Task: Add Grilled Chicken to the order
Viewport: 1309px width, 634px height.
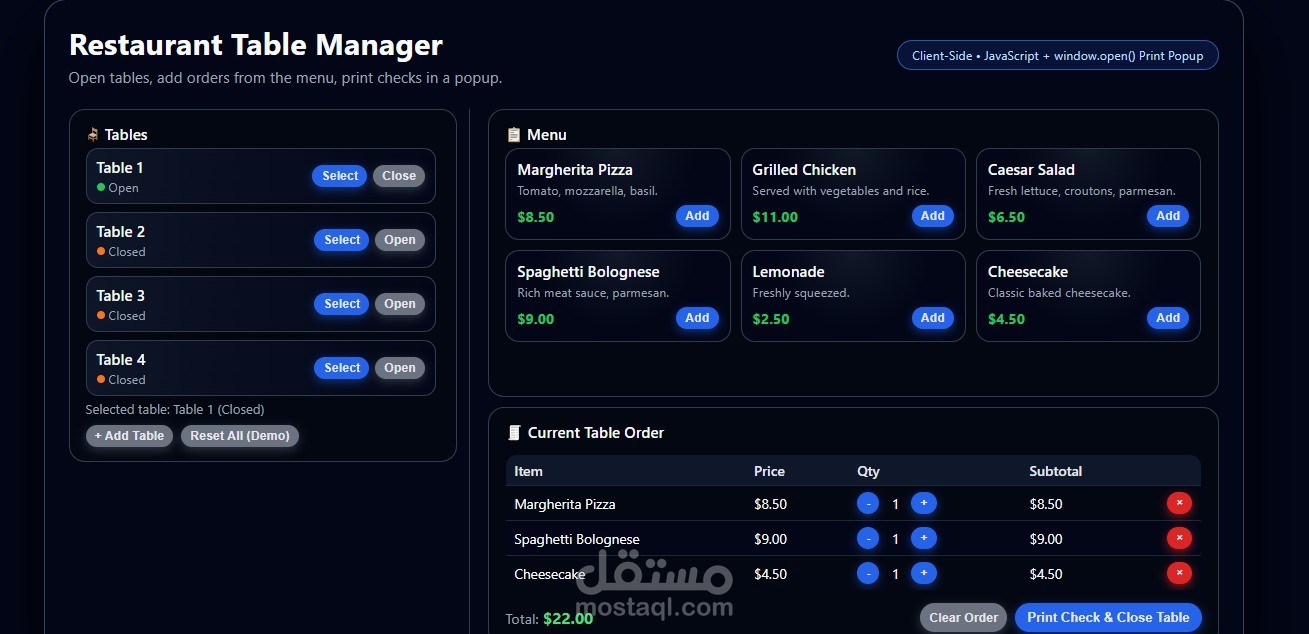Action: 932,216
